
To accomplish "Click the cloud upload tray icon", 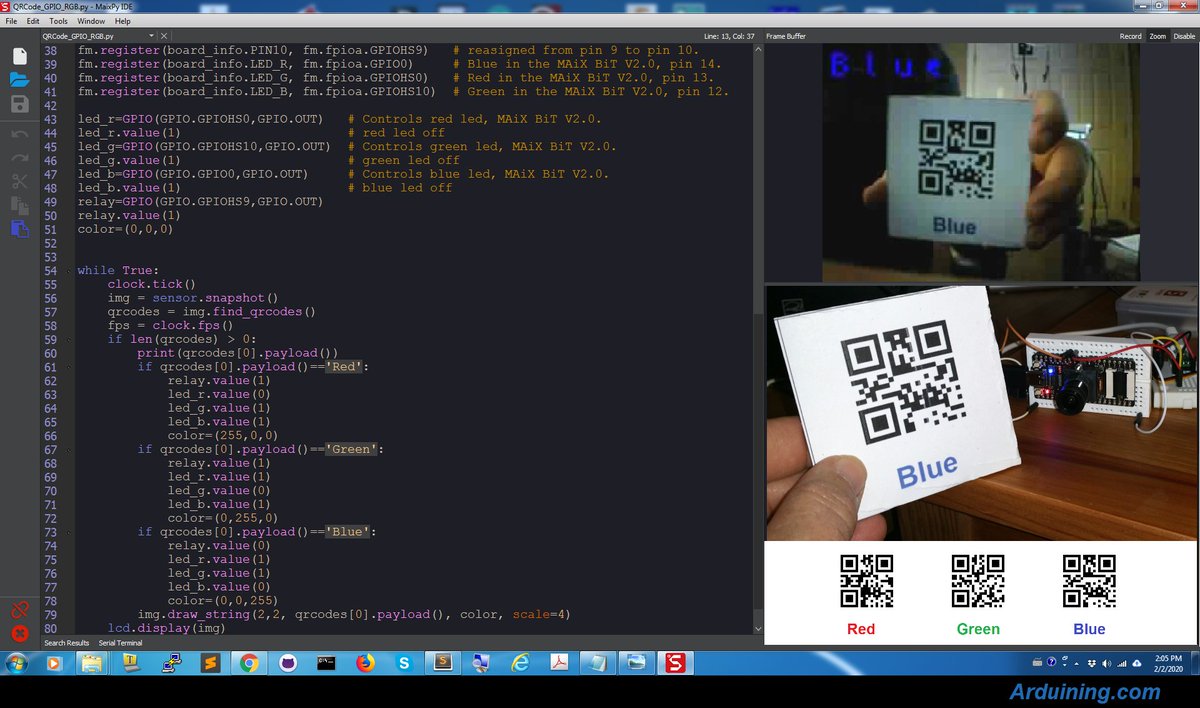I will [1138, 663].
